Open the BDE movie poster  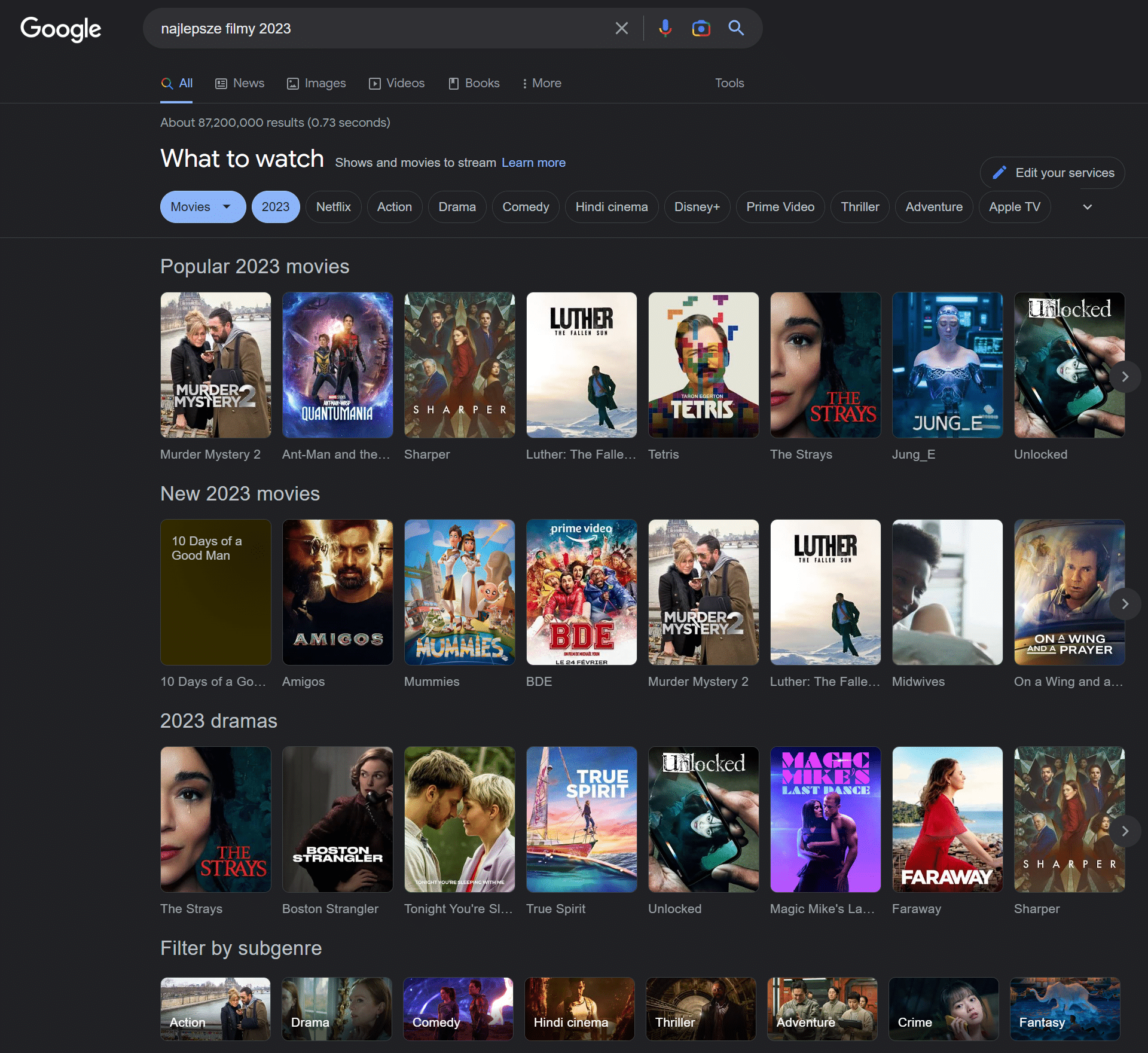[x=582, y=592]
